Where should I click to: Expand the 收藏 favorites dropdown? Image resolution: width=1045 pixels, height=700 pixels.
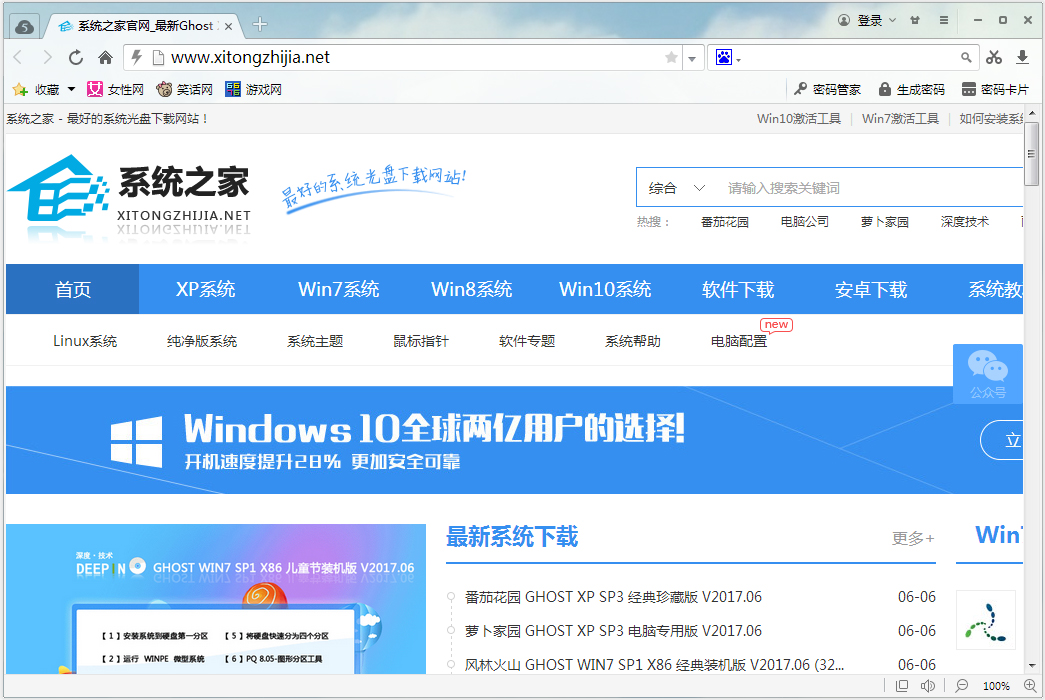tap(71, 90)
